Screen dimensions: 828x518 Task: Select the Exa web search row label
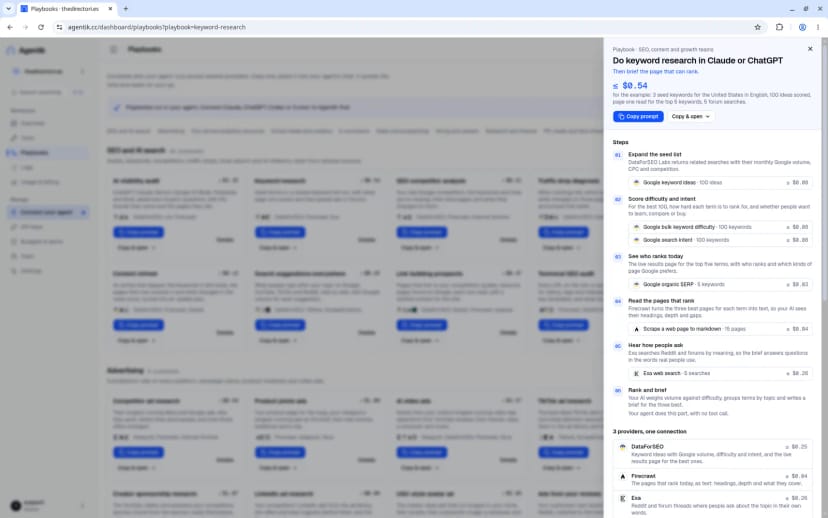point(662,373)
